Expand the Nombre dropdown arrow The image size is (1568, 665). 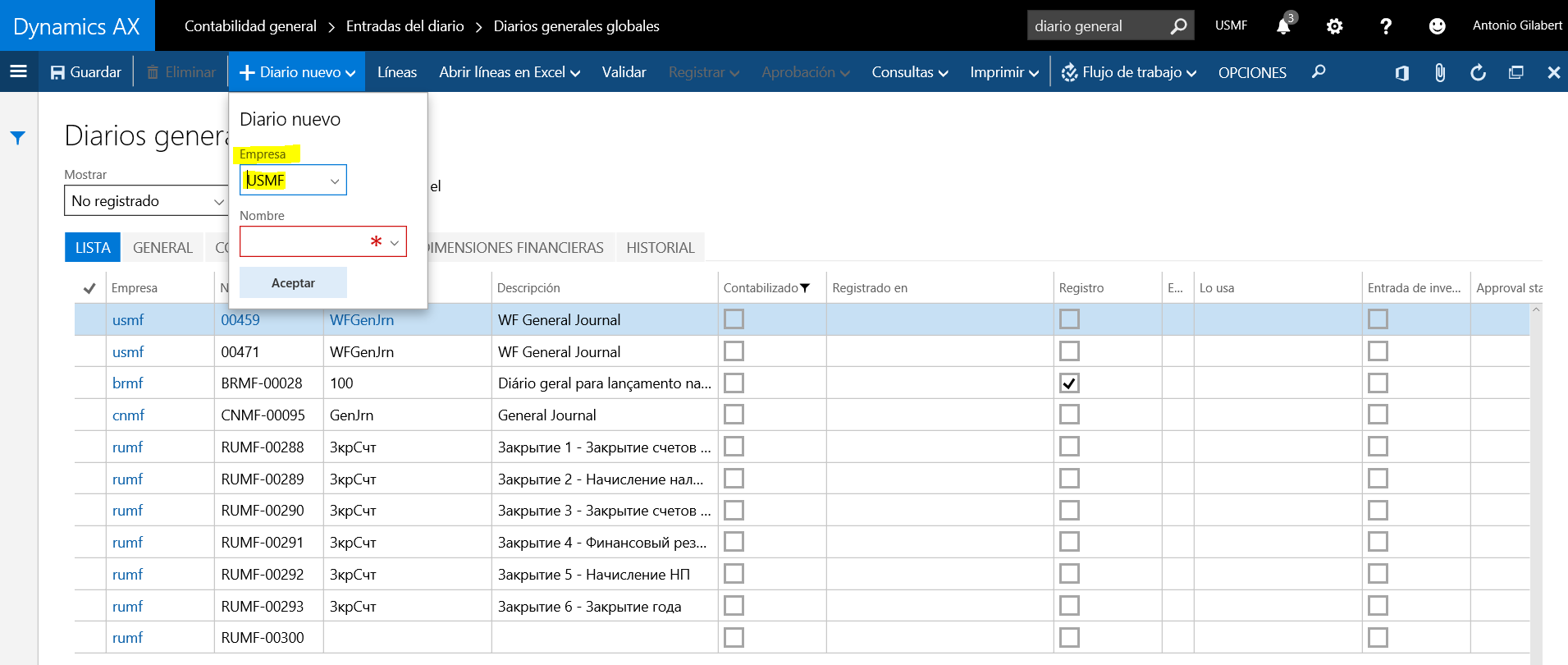pos(395,242)
